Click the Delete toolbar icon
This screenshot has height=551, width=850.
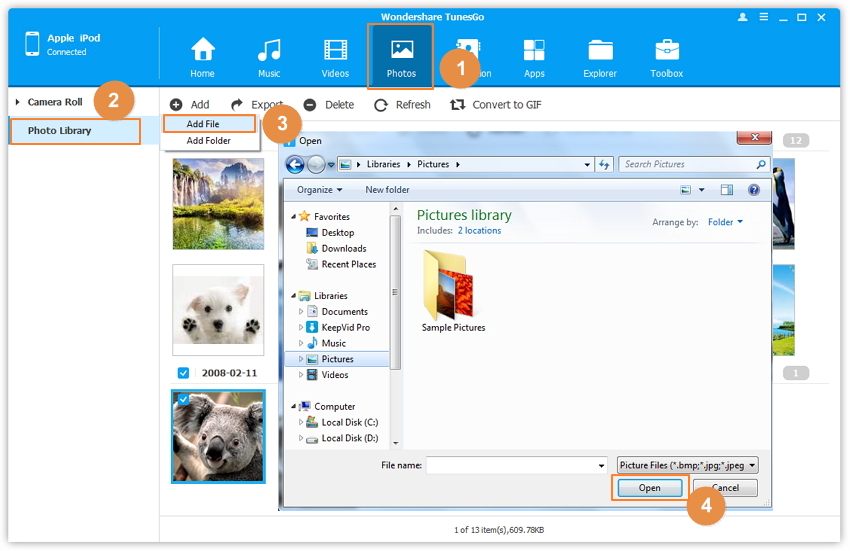(310, 105)
